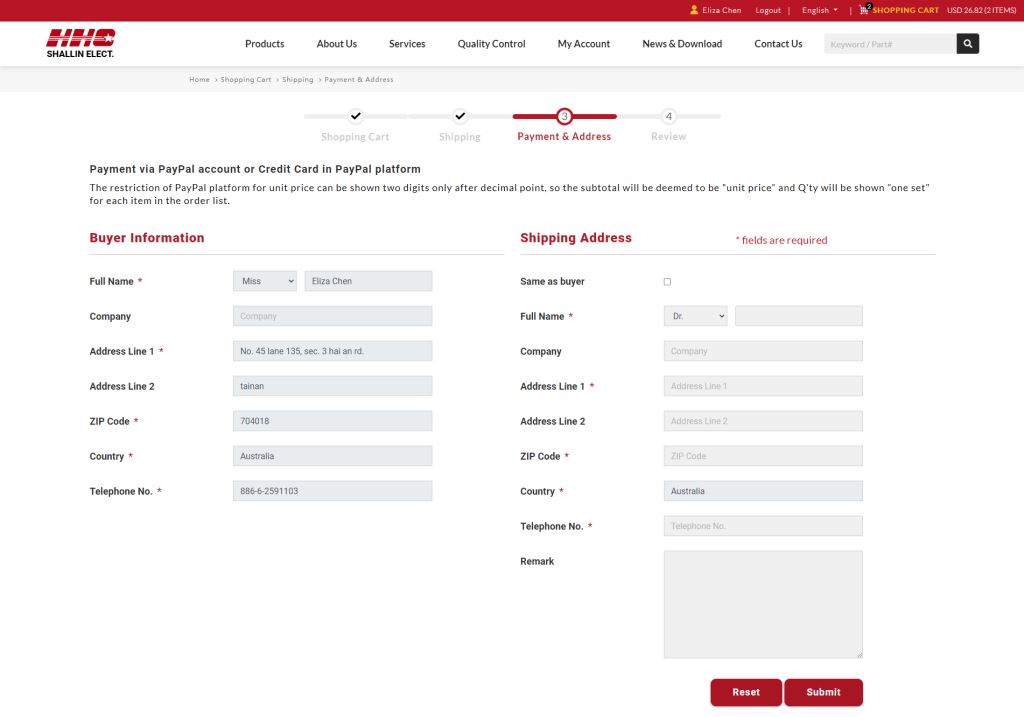Click the Submit button
Screen dimensions: 1024x717
click(824, 692)
